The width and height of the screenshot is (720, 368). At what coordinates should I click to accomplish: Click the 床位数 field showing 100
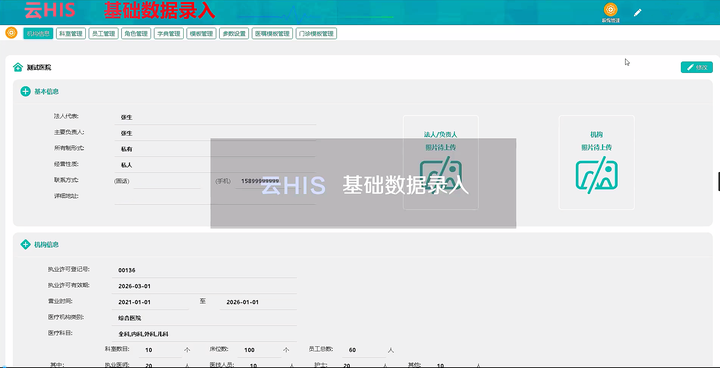coord(259,350)
